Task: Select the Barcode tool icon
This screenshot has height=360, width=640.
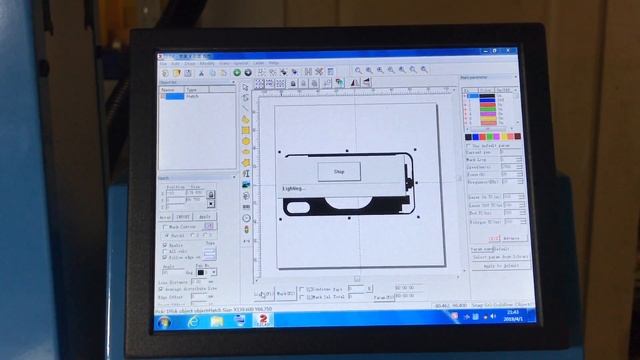Action: [x=246, y=207]
